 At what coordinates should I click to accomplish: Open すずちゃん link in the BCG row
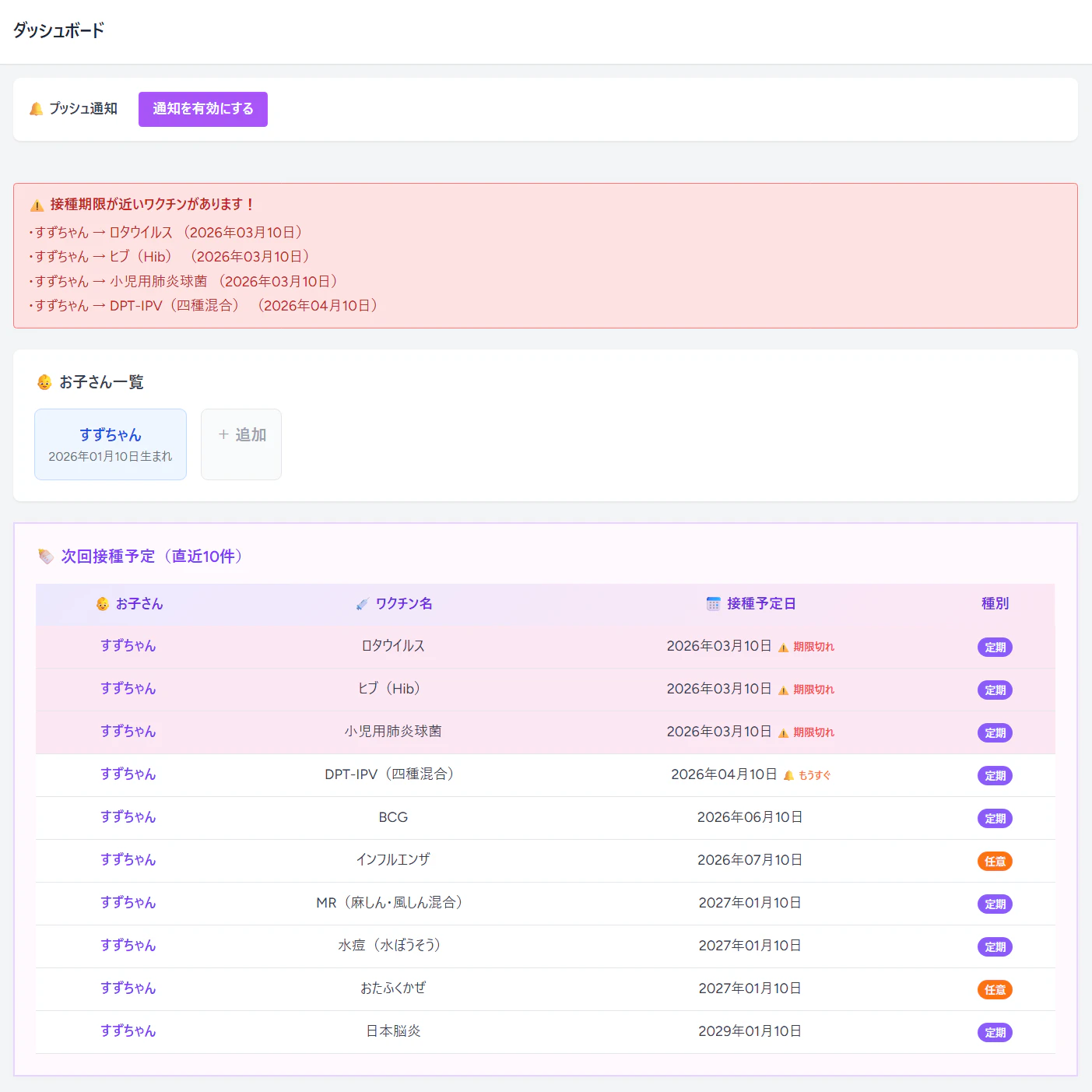[128, 817]
